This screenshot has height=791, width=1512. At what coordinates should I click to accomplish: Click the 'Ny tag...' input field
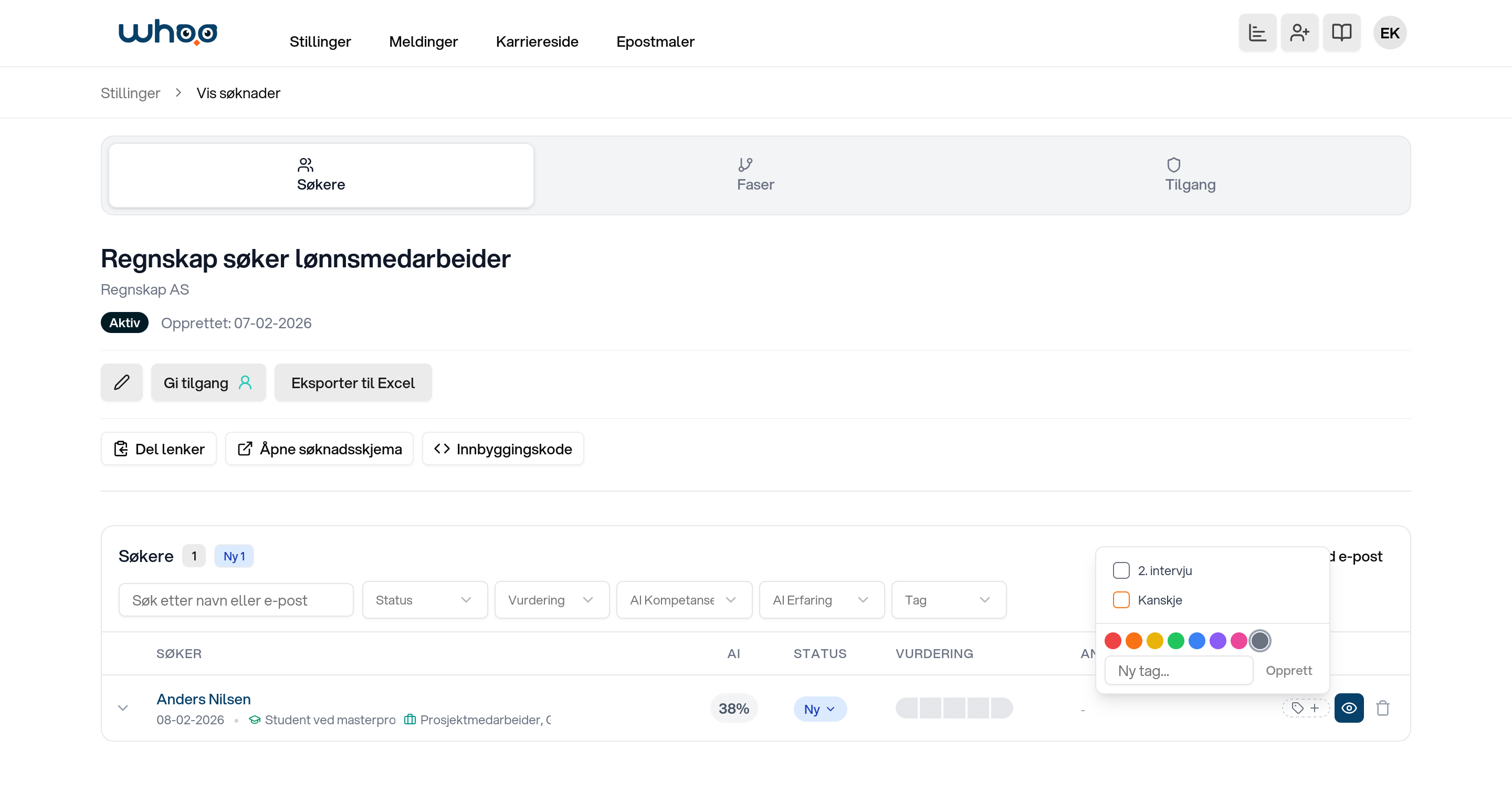[1179, 670]
